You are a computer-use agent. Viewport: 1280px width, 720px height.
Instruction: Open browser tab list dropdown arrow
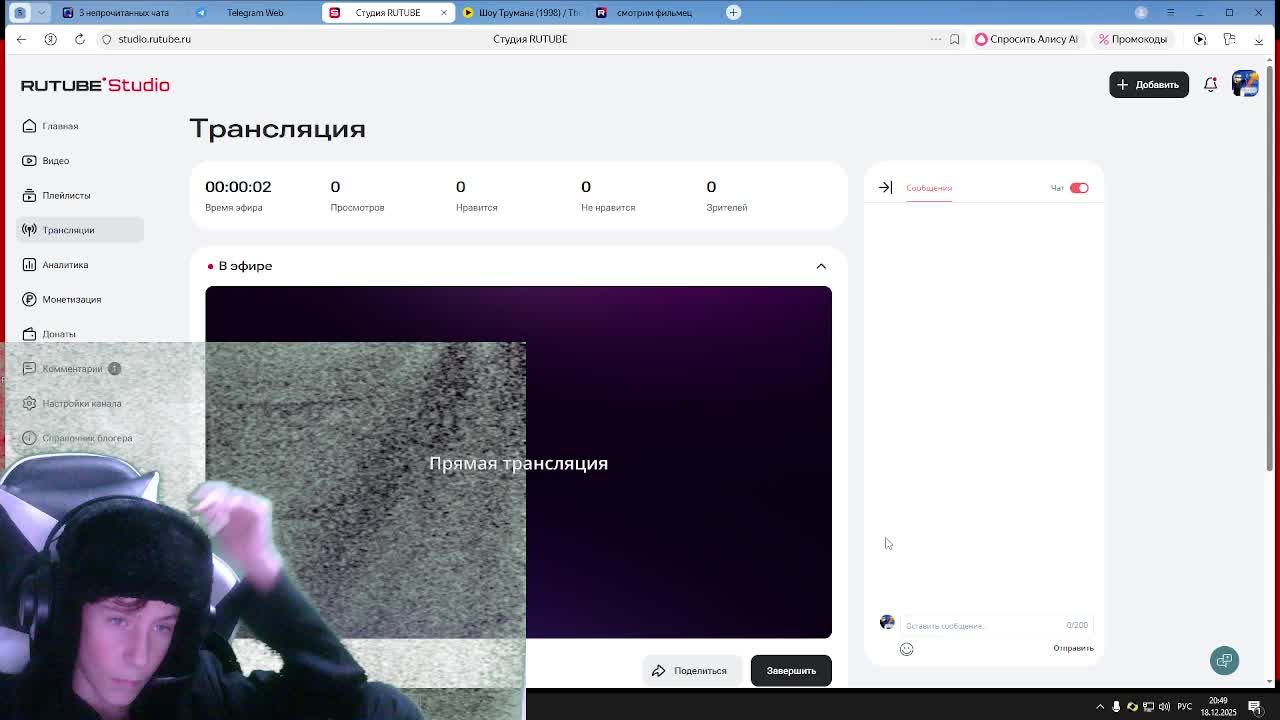point(41,12)
